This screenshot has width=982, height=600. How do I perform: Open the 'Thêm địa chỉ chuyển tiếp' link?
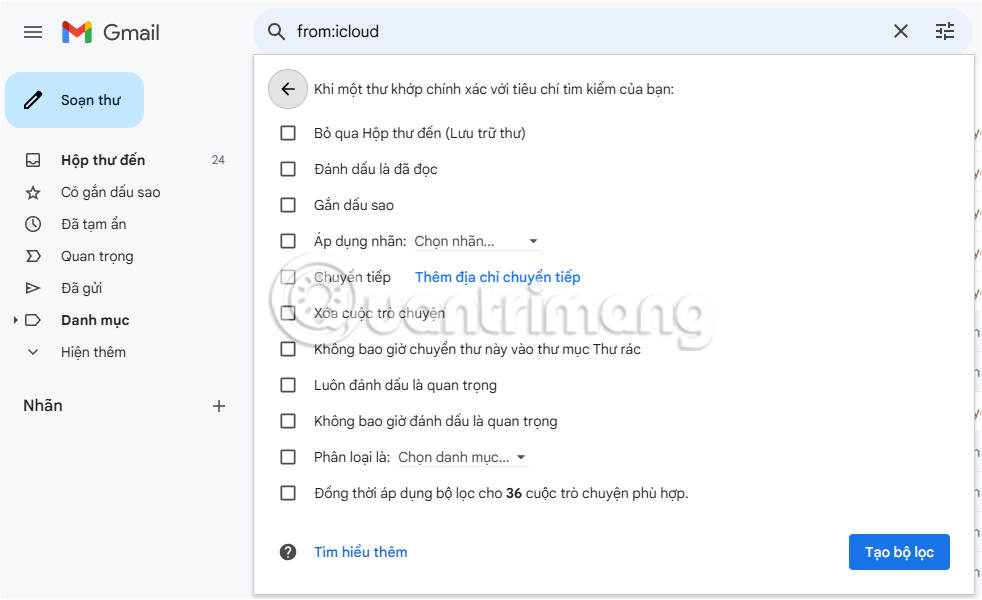496,276
